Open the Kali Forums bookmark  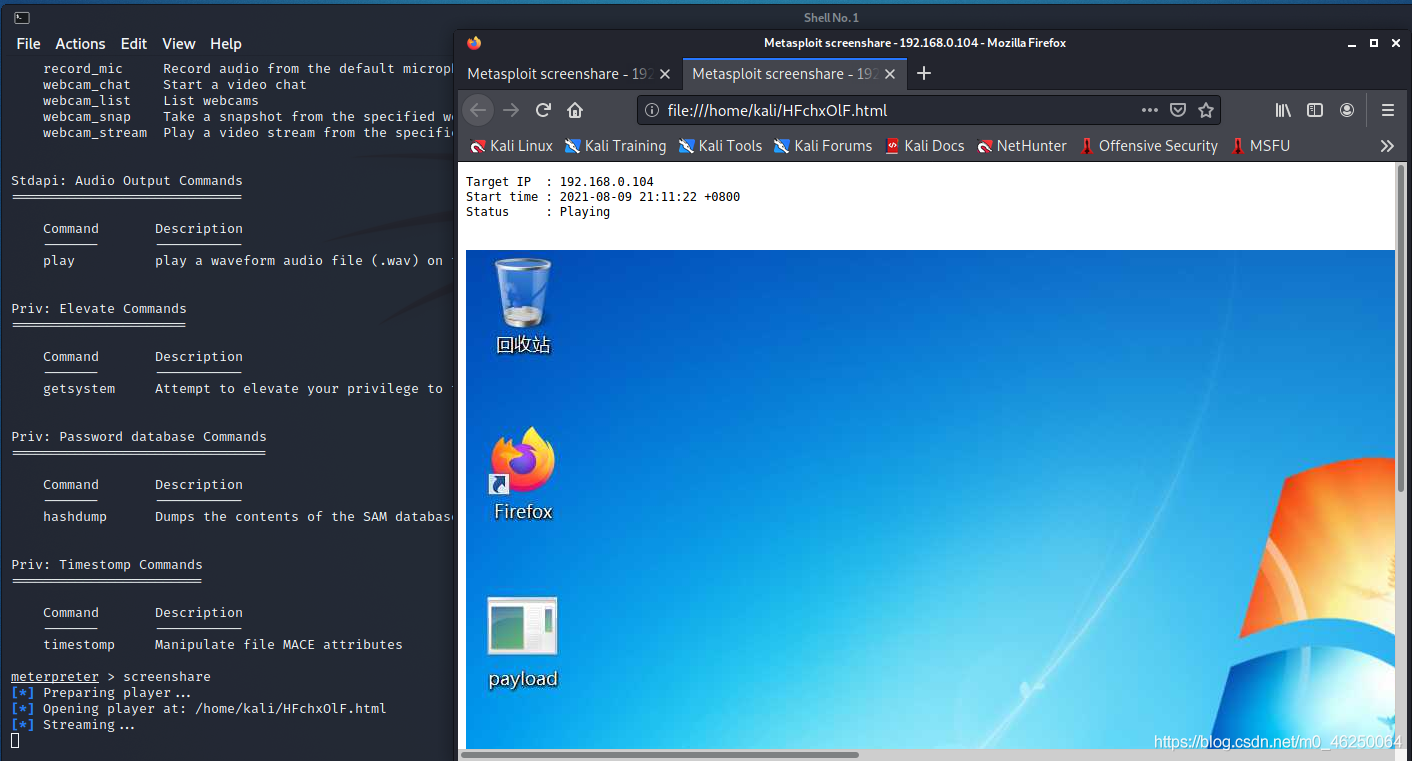tap(823, 146)
